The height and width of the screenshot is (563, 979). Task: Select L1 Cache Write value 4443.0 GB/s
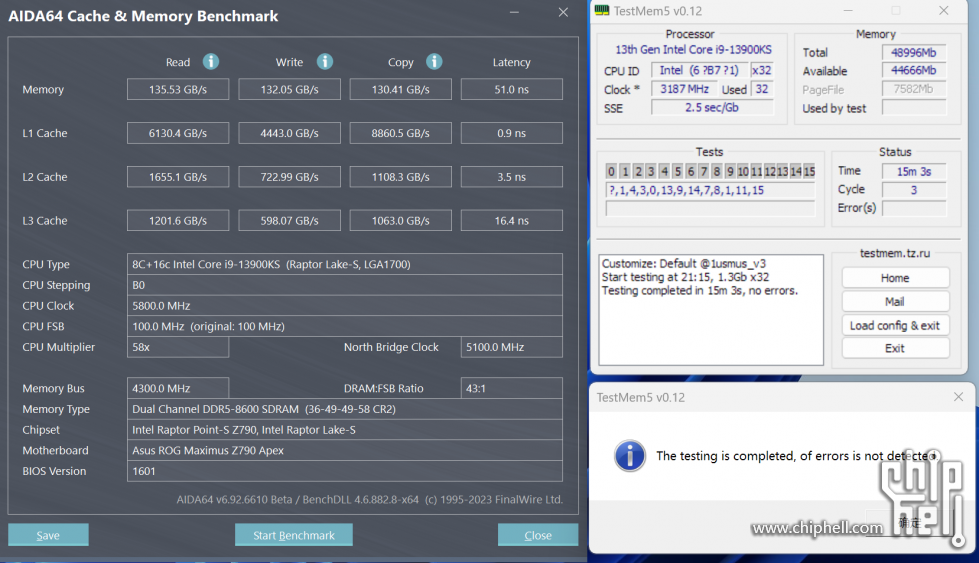pos(290,133)
